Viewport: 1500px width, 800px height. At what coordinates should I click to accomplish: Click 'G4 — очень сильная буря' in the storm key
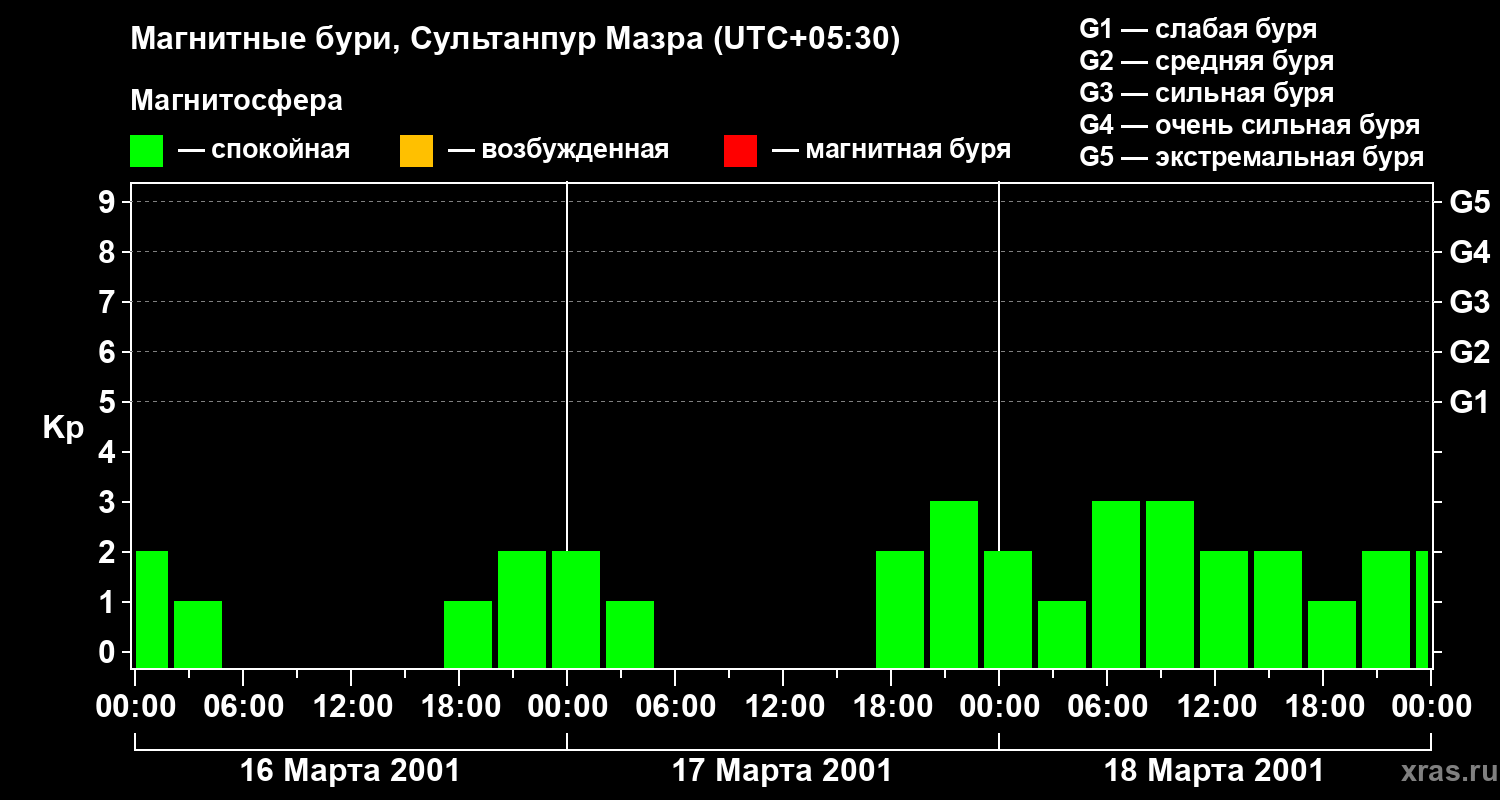(x=1250, y=125)
